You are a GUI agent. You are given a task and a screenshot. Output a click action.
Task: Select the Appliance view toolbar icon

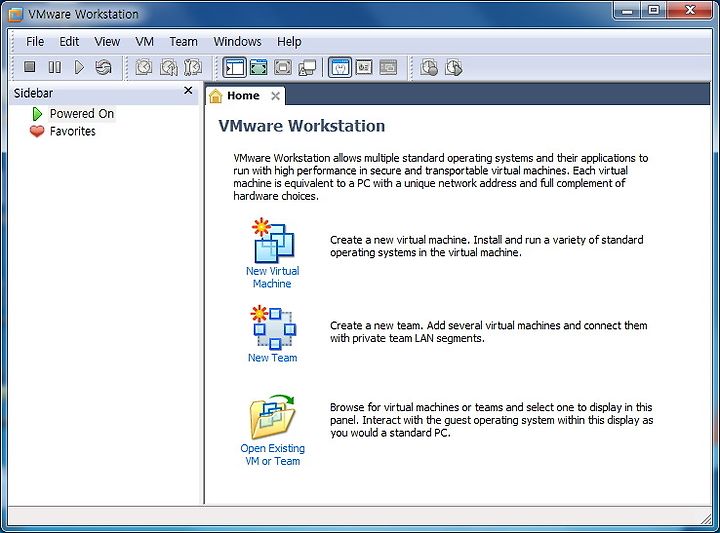pyautogui.click(x=364, y=67)
